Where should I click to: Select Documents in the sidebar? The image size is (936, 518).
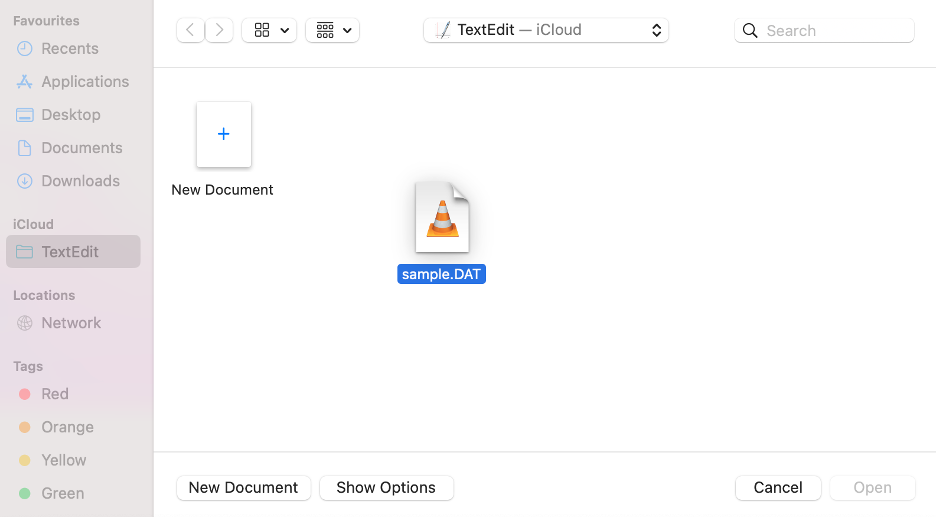click(73, 148)
